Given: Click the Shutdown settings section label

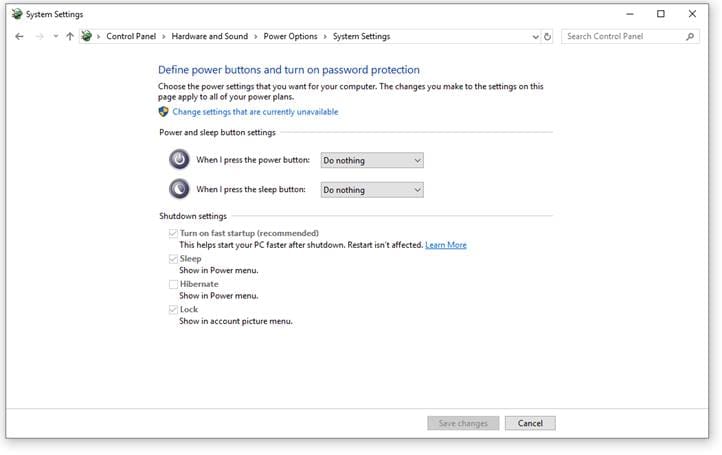Looking at the screenshot, I should coord(193,216).
